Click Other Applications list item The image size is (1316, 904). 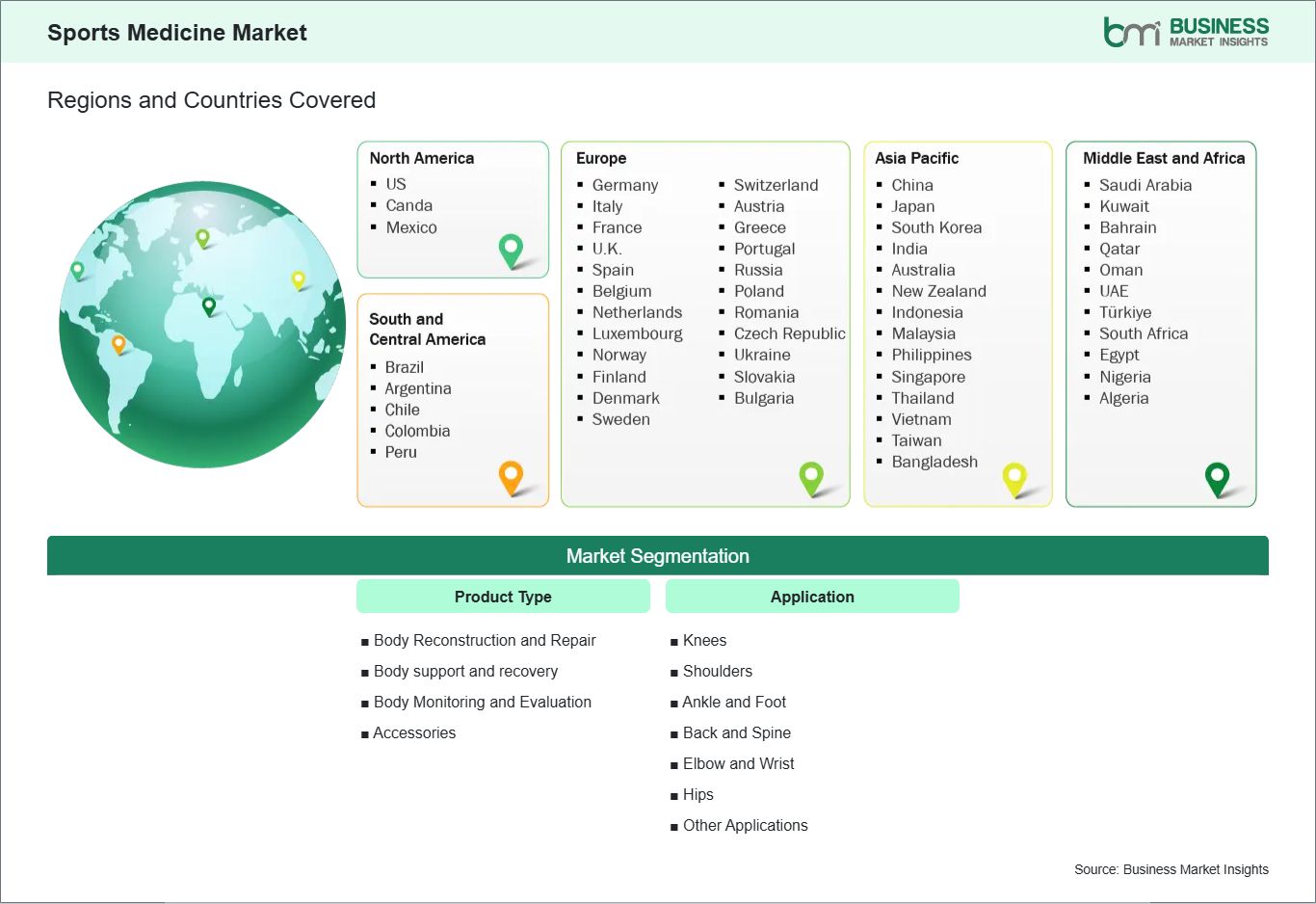point(745,825)
